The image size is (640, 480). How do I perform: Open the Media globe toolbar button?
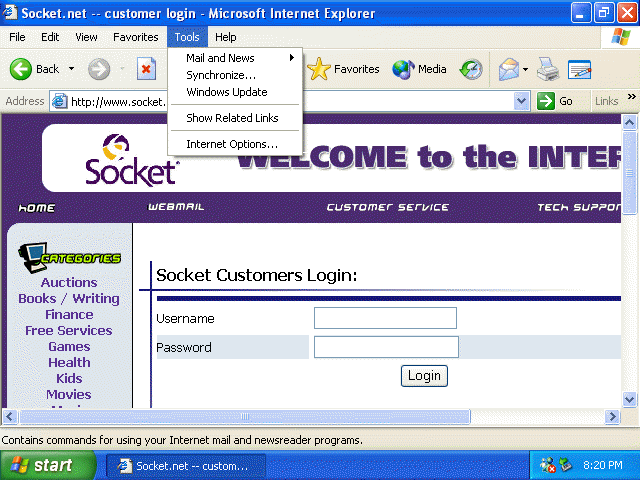click(x=419, y=69)
